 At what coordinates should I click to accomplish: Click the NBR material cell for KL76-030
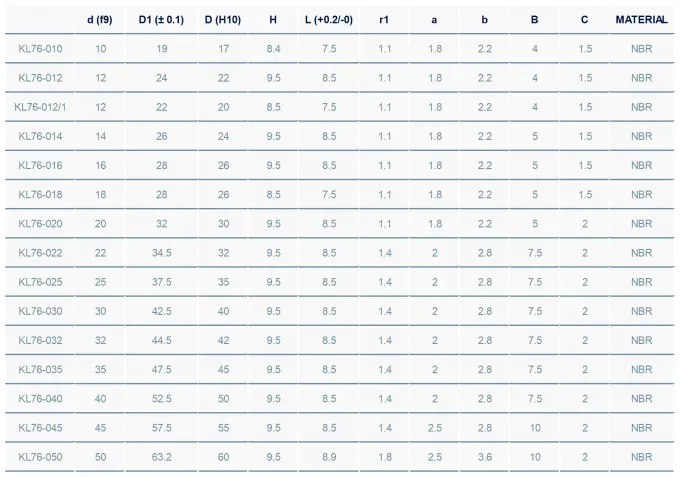[x=641, y=311]
